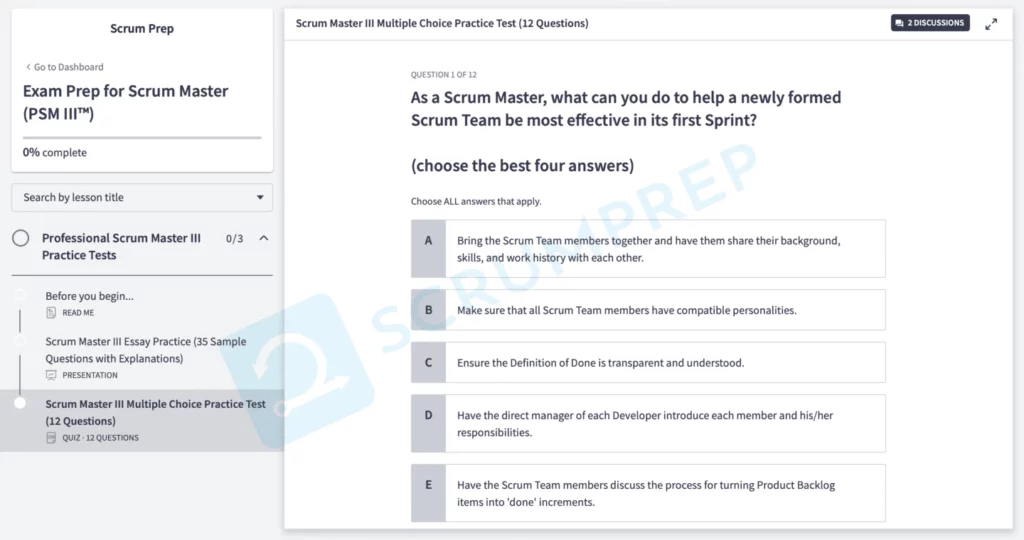The height and width of the screenshot is (540, 1024).
Task: Go to Dashboard link
Action: (x=64, y=67)
